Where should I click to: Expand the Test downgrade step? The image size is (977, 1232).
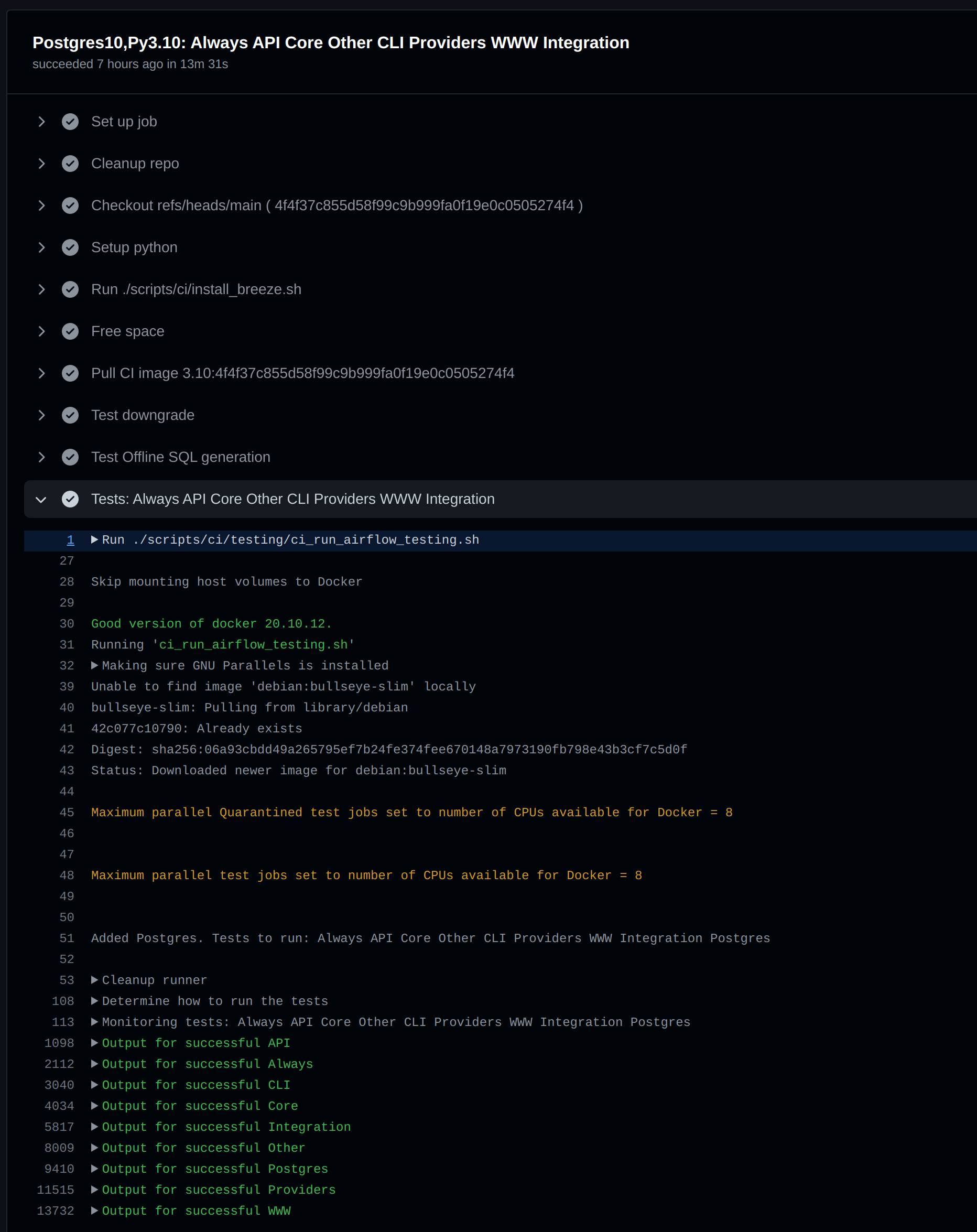click(42, 415)
